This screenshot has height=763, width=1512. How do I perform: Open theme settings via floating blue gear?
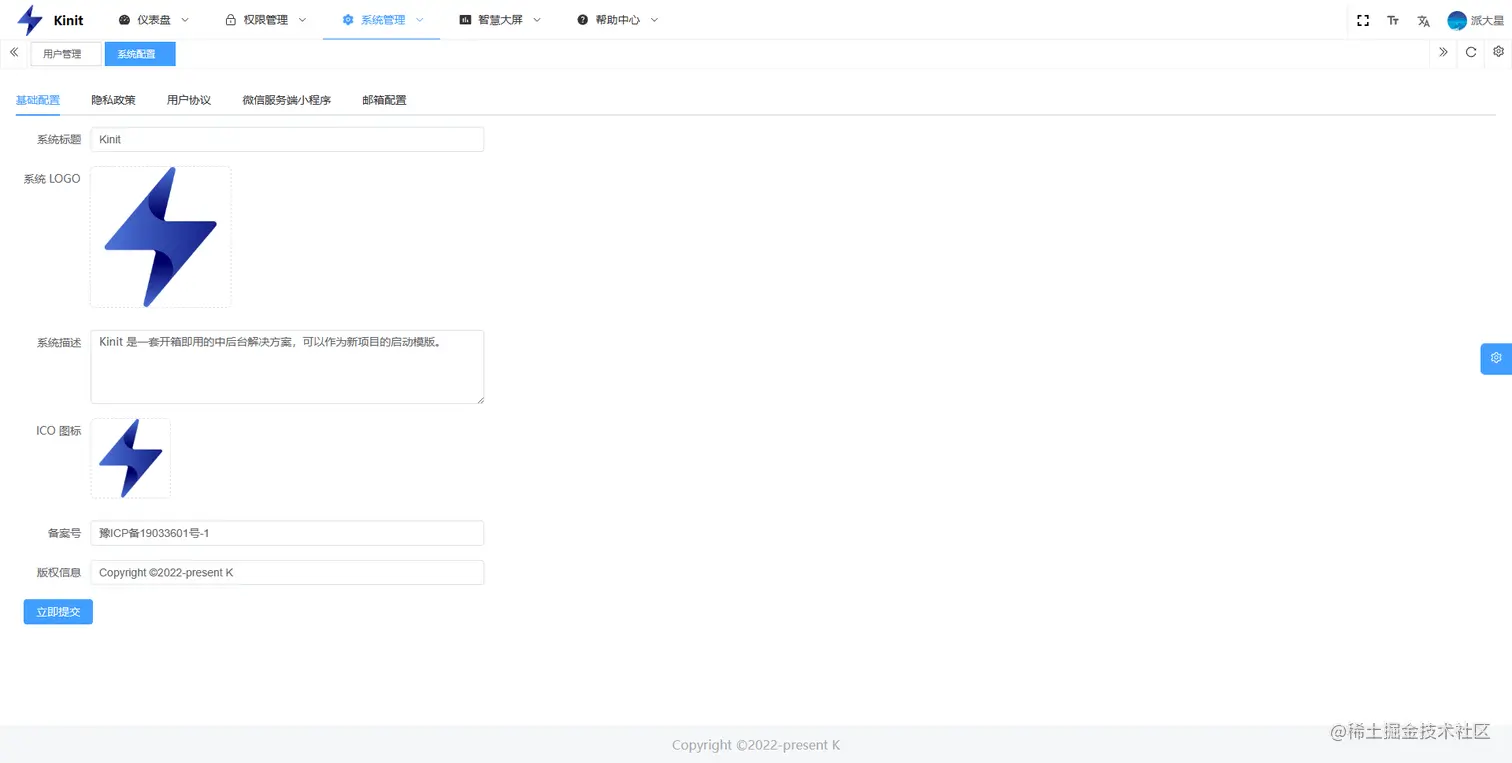1495,357
